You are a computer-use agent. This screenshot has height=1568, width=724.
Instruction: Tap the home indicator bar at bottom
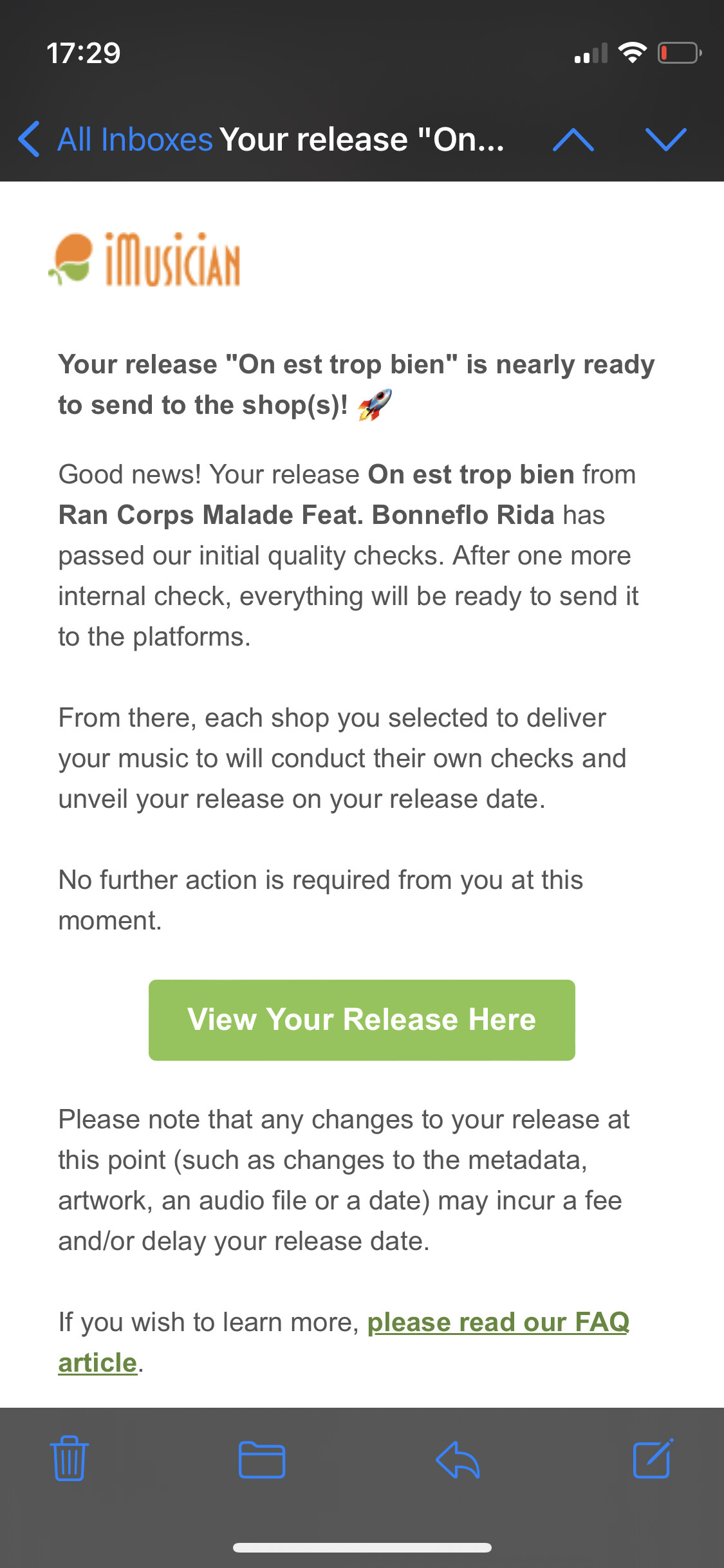pyautogui.click(x=362, y=1548)
